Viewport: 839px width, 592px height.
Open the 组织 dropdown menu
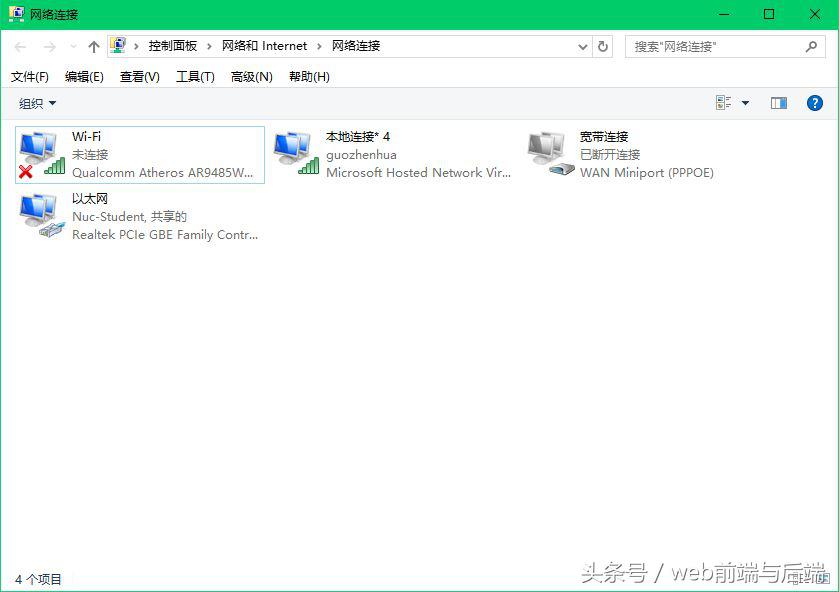coord(35,102)
